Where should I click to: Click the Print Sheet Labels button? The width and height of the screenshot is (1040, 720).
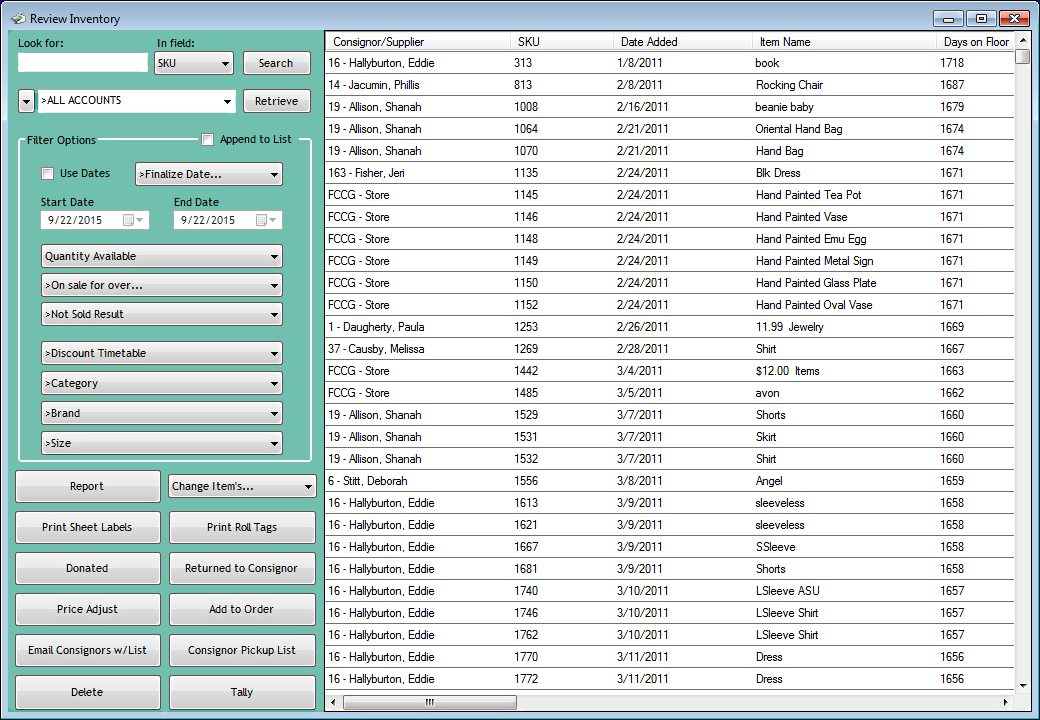[x=87, y=527]
